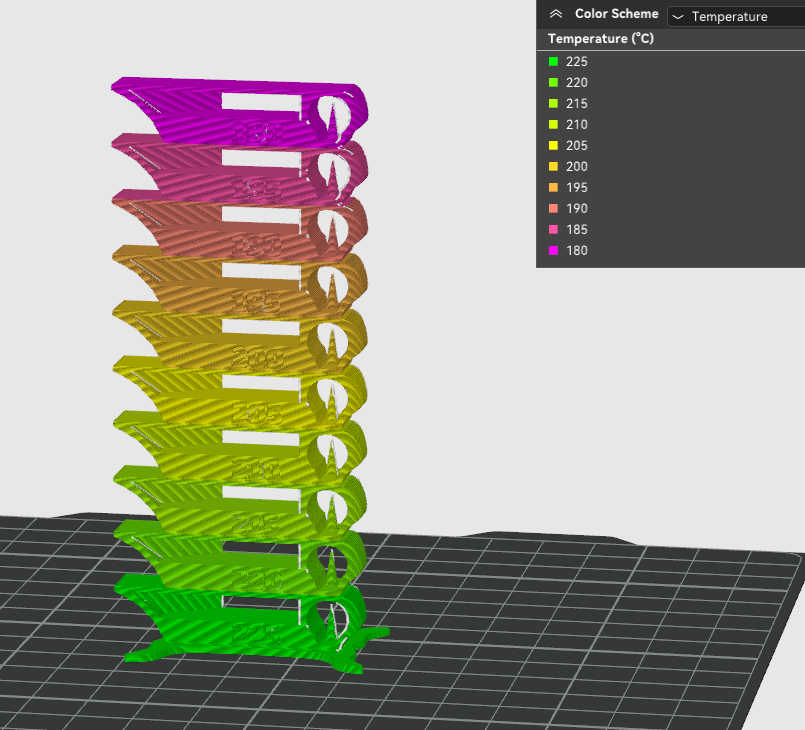The image size is (805, 730).
Task: Click the Temperature (°C) legend heading
Action: coord(601,39)
